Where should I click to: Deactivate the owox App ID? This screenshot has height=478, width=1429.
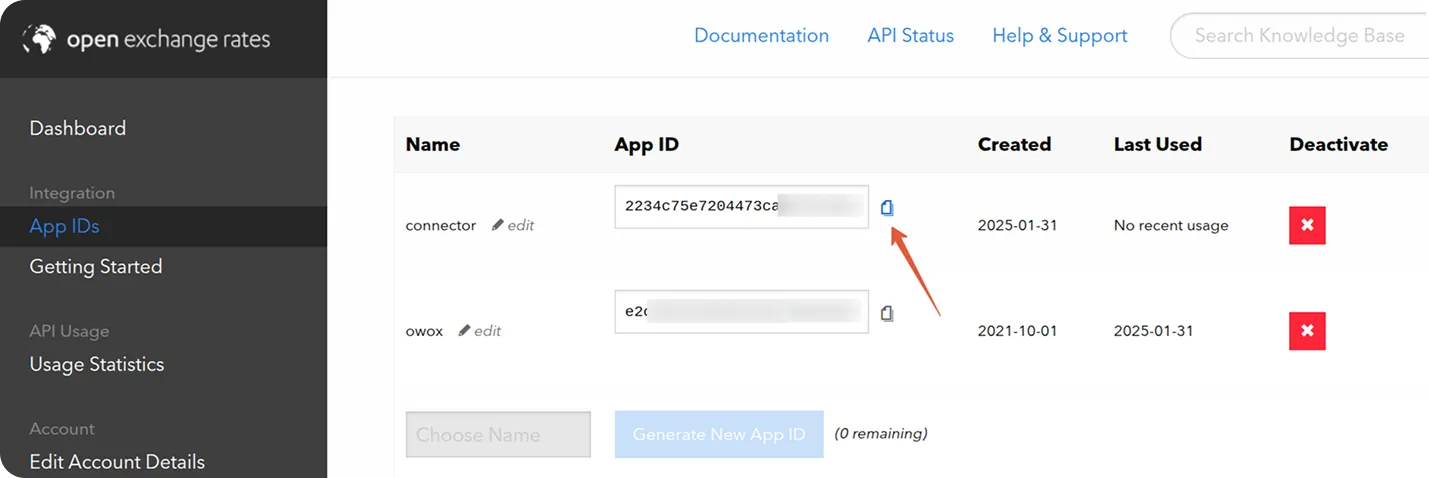[x=1306, y=331]
